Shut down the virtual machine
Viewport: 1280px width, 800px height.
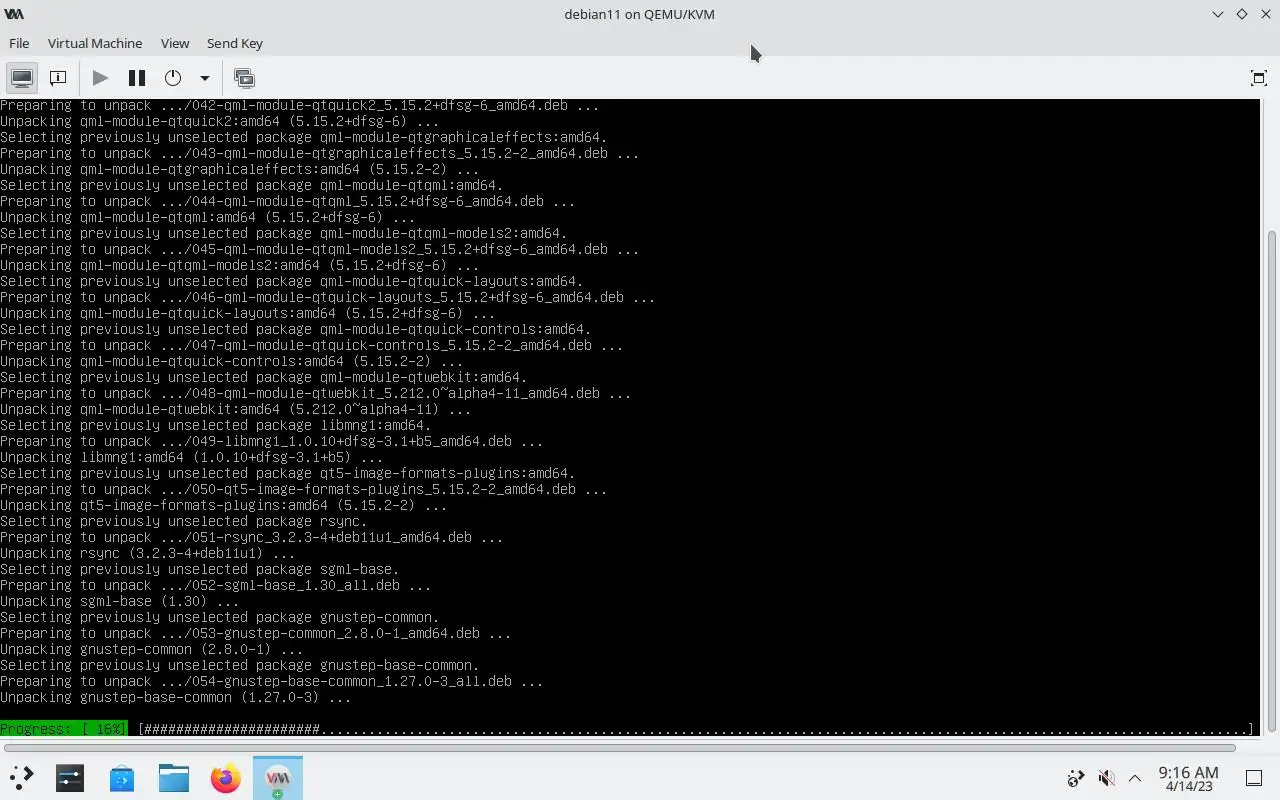[x=173, y=78]
